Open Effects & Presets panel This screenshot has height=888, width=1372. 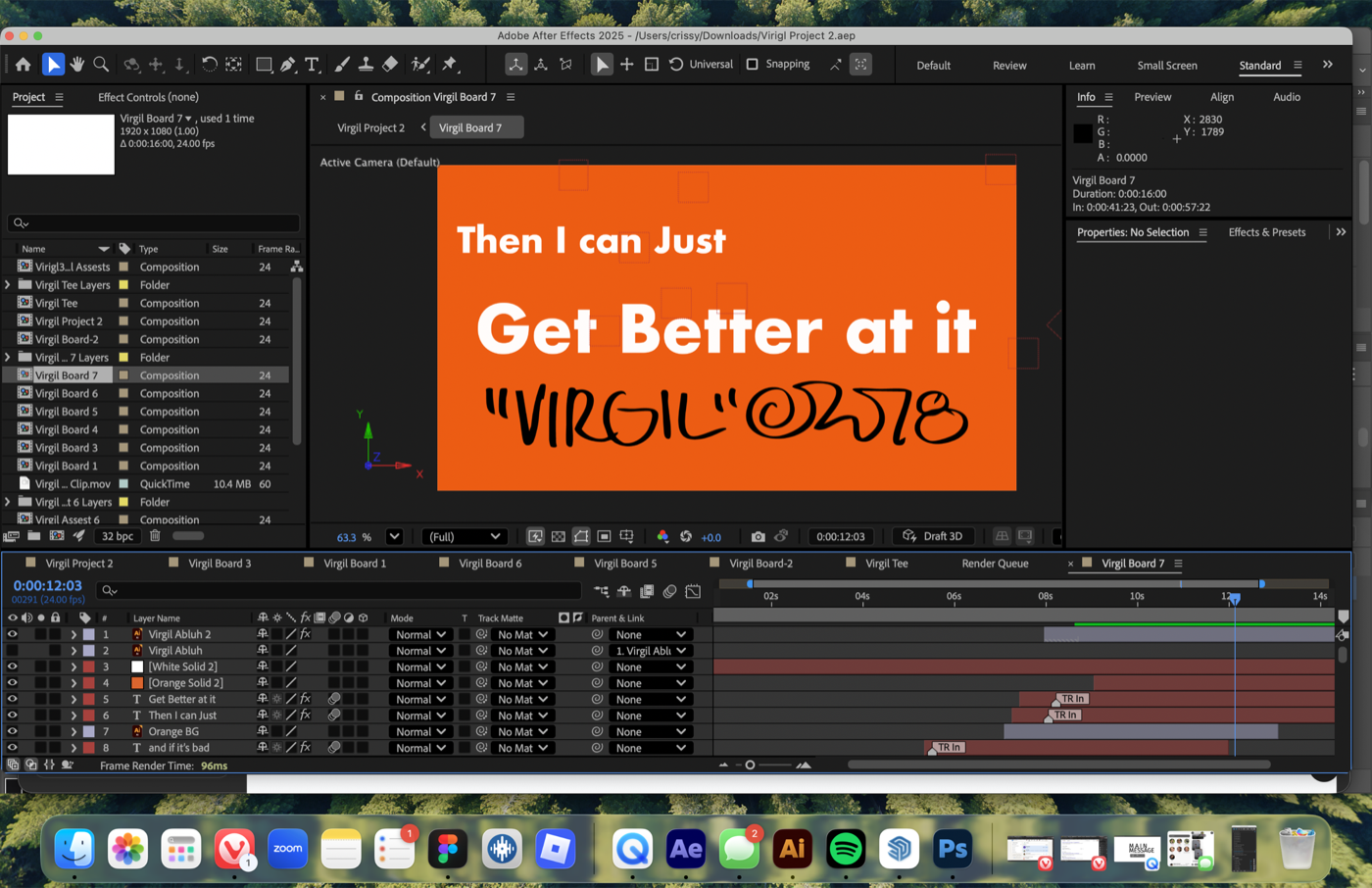point(1266,232)
